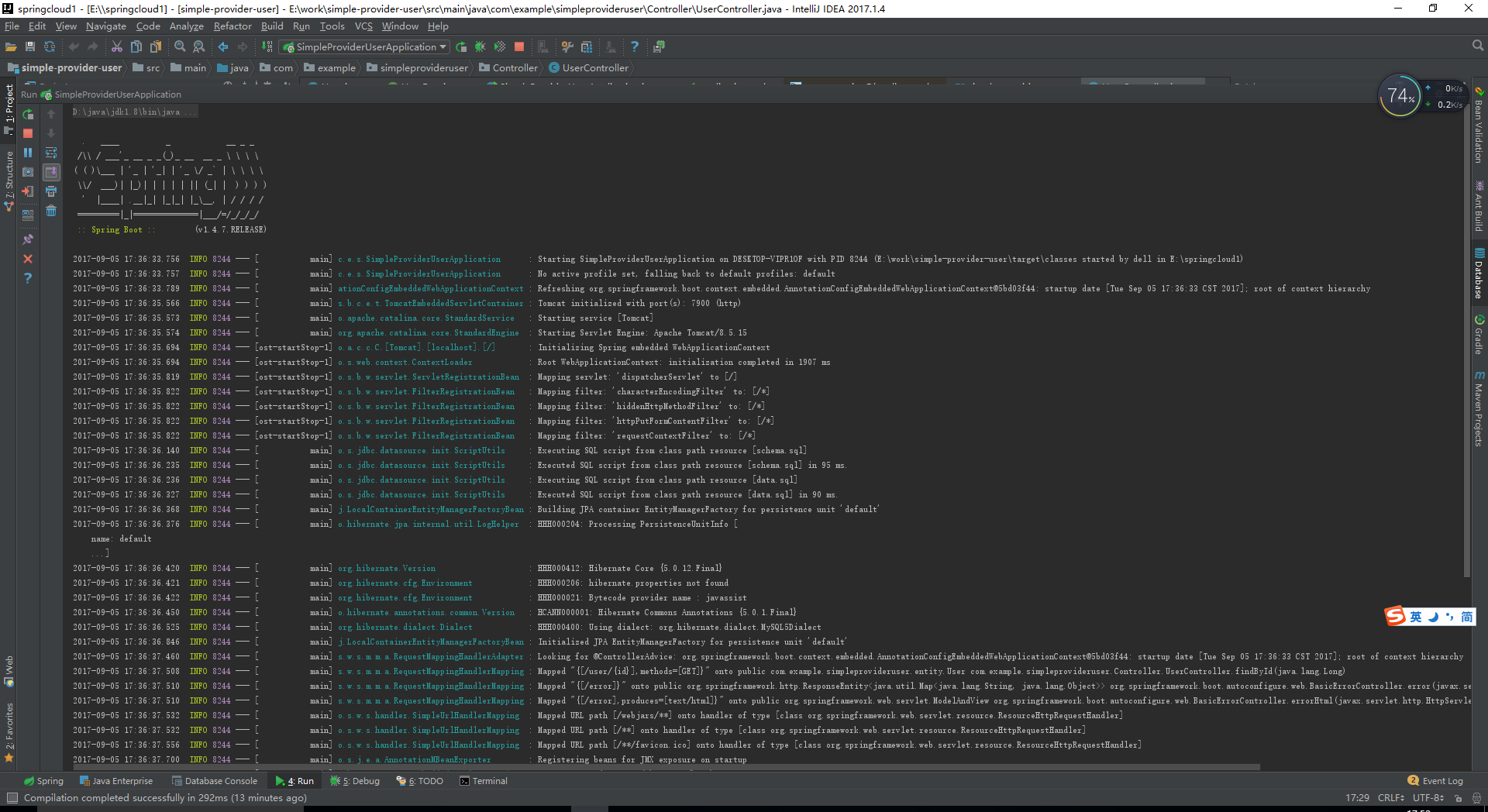Click the console horizontal scrollbar
The height and width of the screenshot is (812, 1488).
click(666, 767)
